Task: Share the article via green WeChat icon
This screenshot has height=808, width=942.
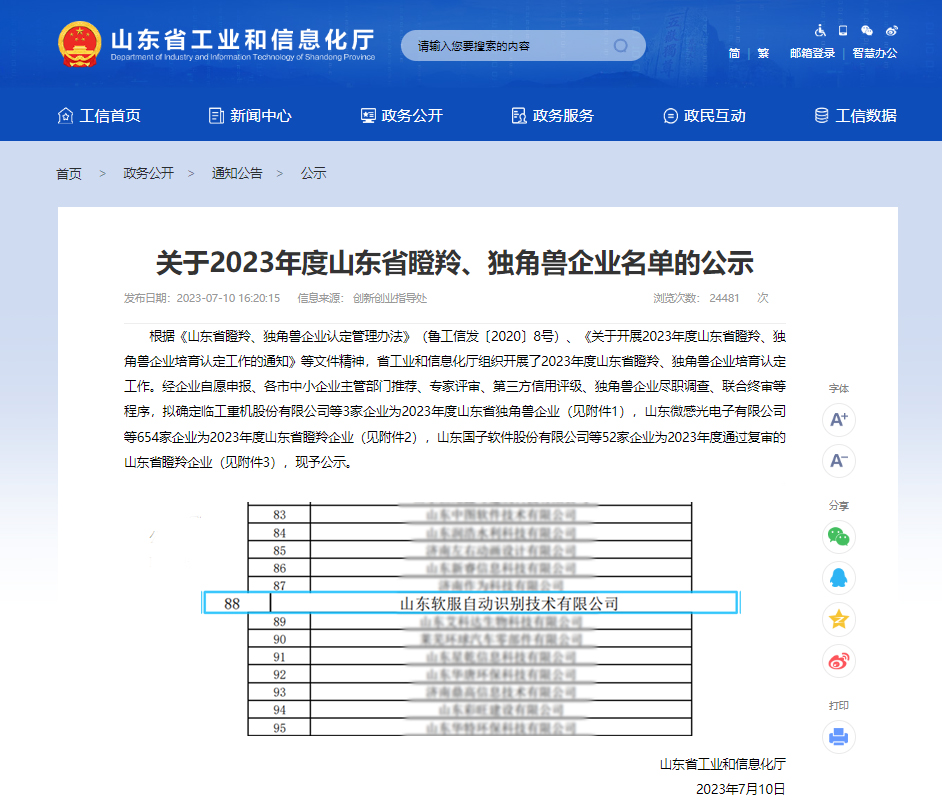Action: pos(838,537)
